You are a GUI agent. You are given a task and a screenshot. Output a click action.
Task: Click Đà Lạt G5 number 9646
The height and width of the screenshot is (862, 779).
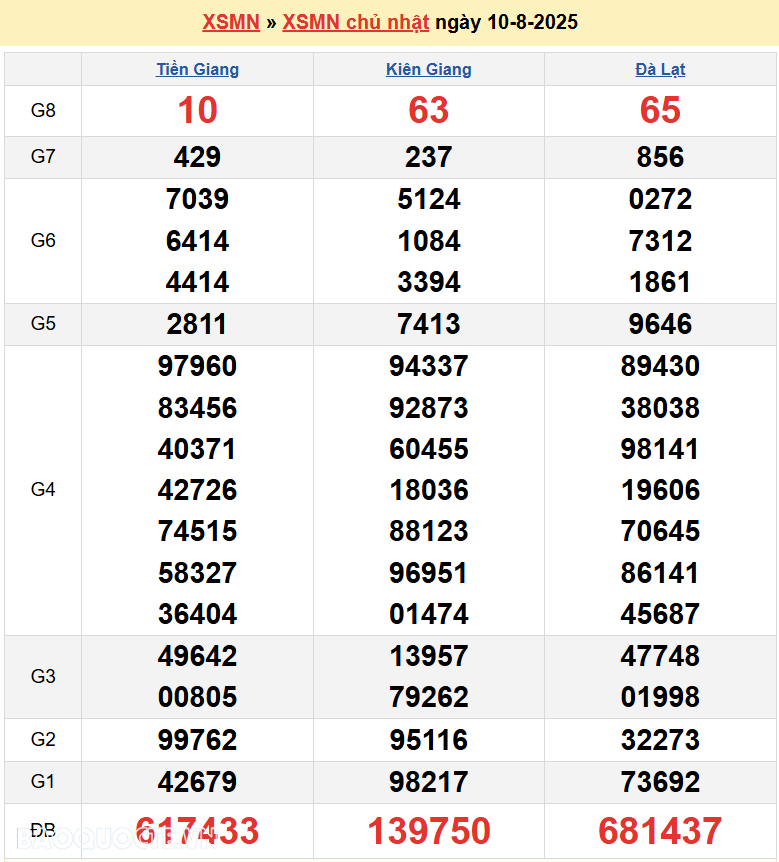[660, 324]
